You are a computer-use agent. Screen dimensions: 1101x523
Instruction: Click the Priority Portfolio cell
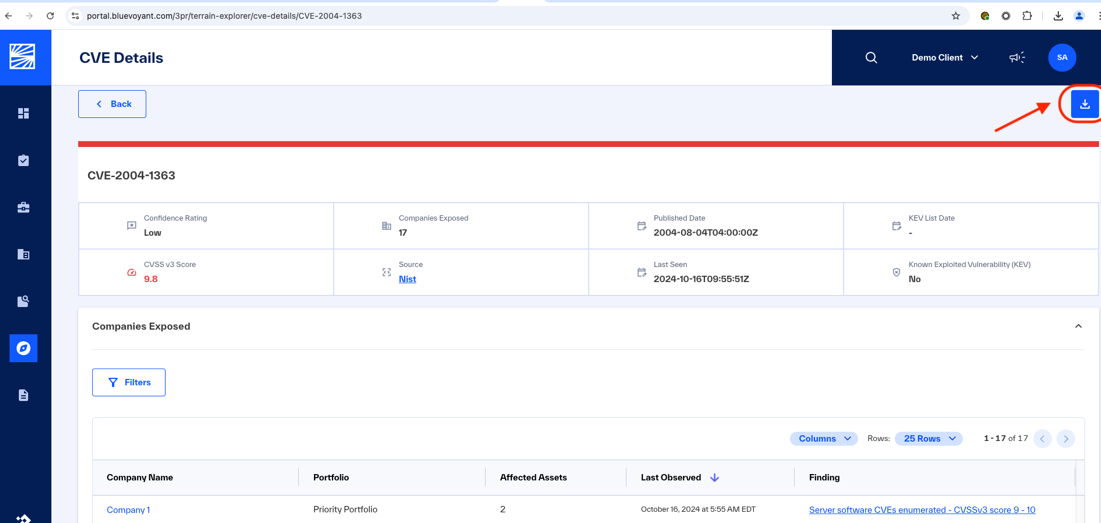point(346,510)
